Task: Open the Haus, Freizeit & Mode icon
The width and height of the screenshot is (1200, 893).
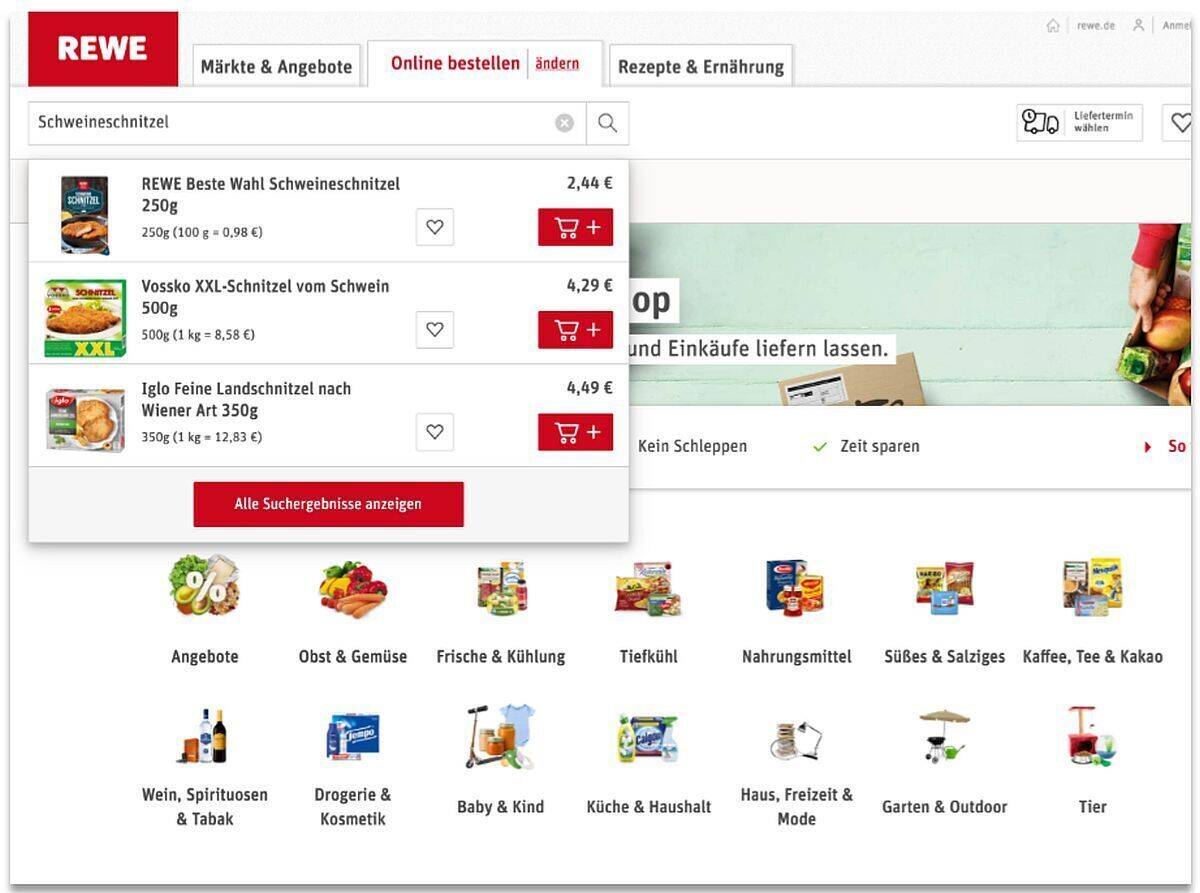Action: (796, 739)
